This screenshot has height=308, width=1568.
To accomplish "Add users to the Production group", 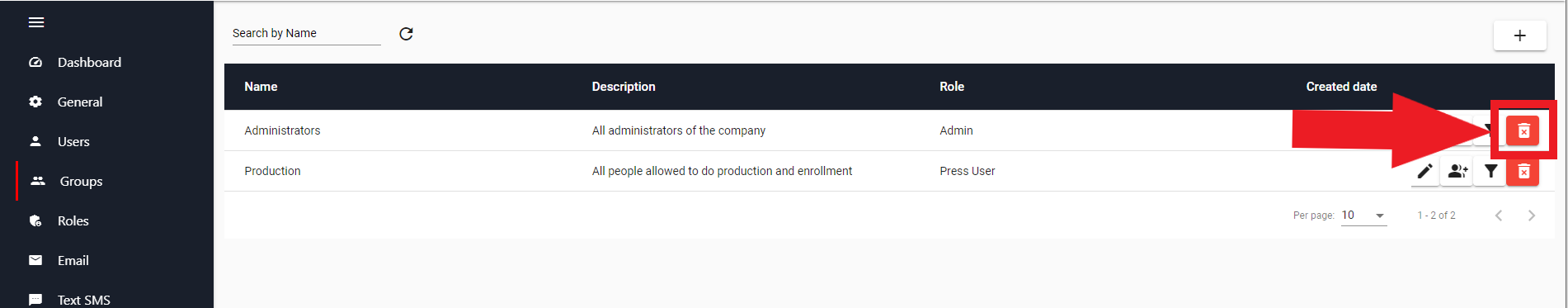I will tap(1457, 171).
